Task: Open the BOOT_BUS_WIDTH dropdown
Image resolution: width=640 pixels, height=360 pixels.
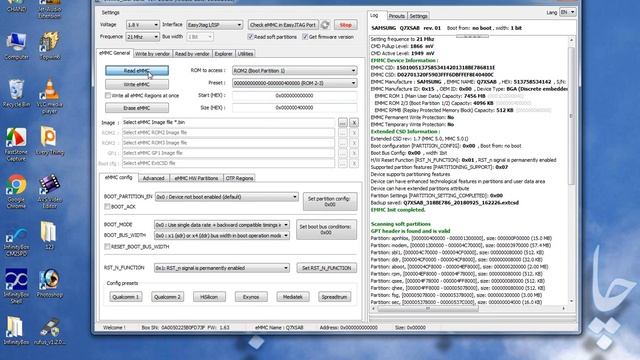Action: (x=222, y=236)
